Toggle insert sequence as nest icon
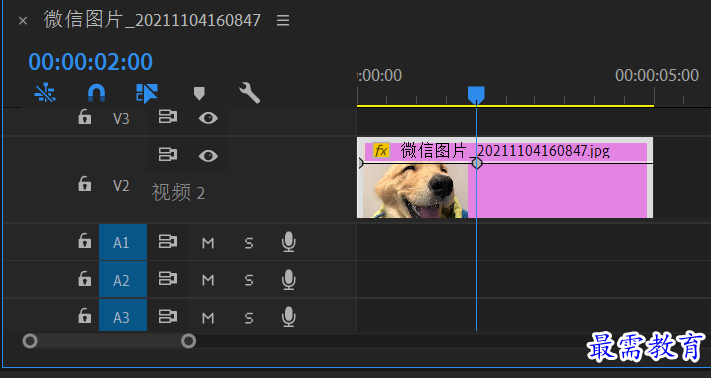Image resolution: width=711 pixels, height=378 pixels. [x=45, y=93]
